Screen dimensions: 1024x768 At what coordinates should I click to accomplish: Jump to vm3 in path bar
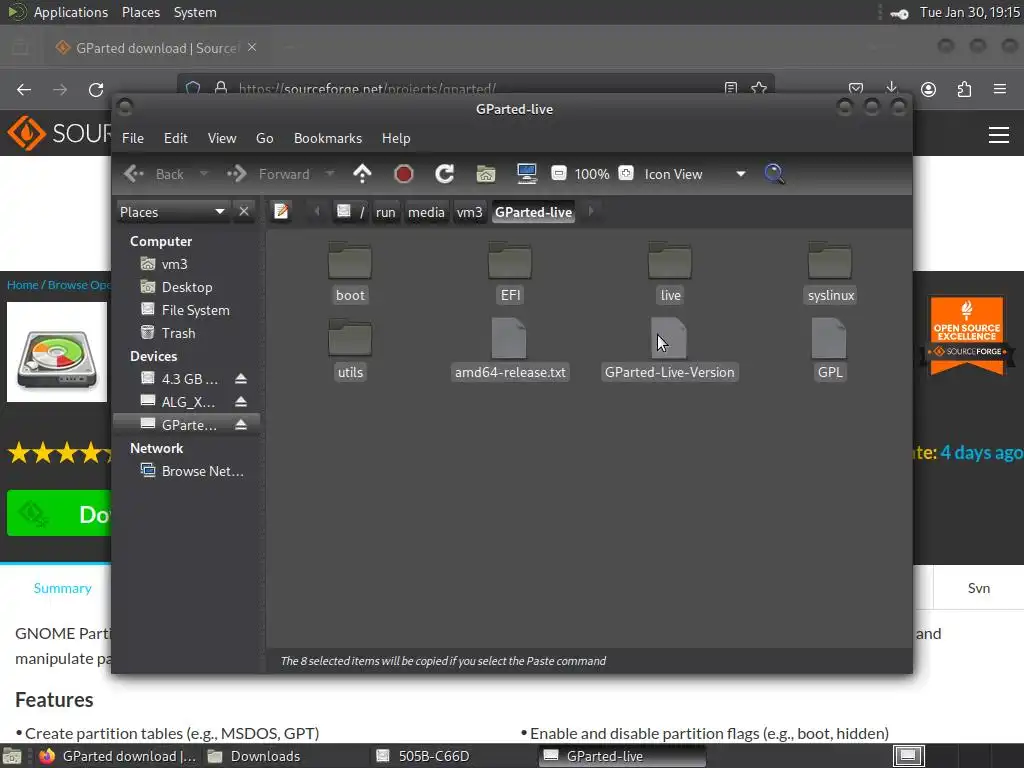click(469, 212)
